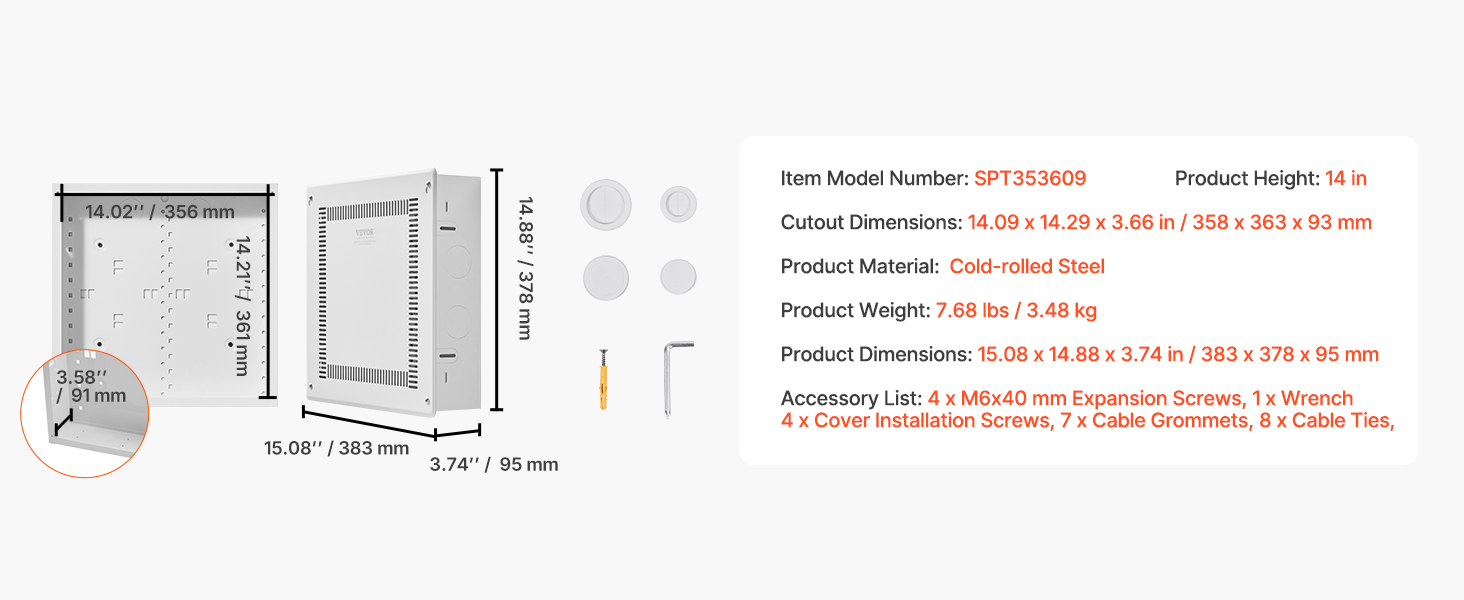This screenshot has width=1464, height=600.
Task: Click the large slotted cable grommet
Action: 605,206
